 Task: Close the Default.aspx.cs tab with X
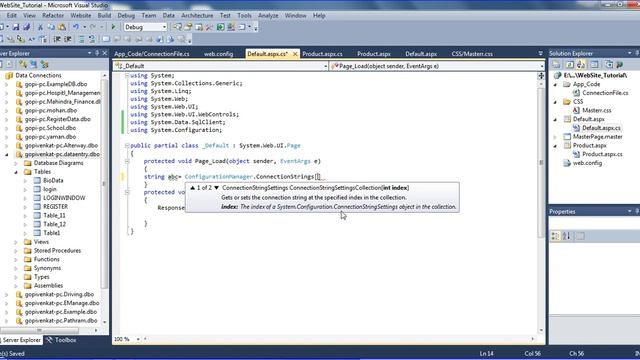[295, 54]
